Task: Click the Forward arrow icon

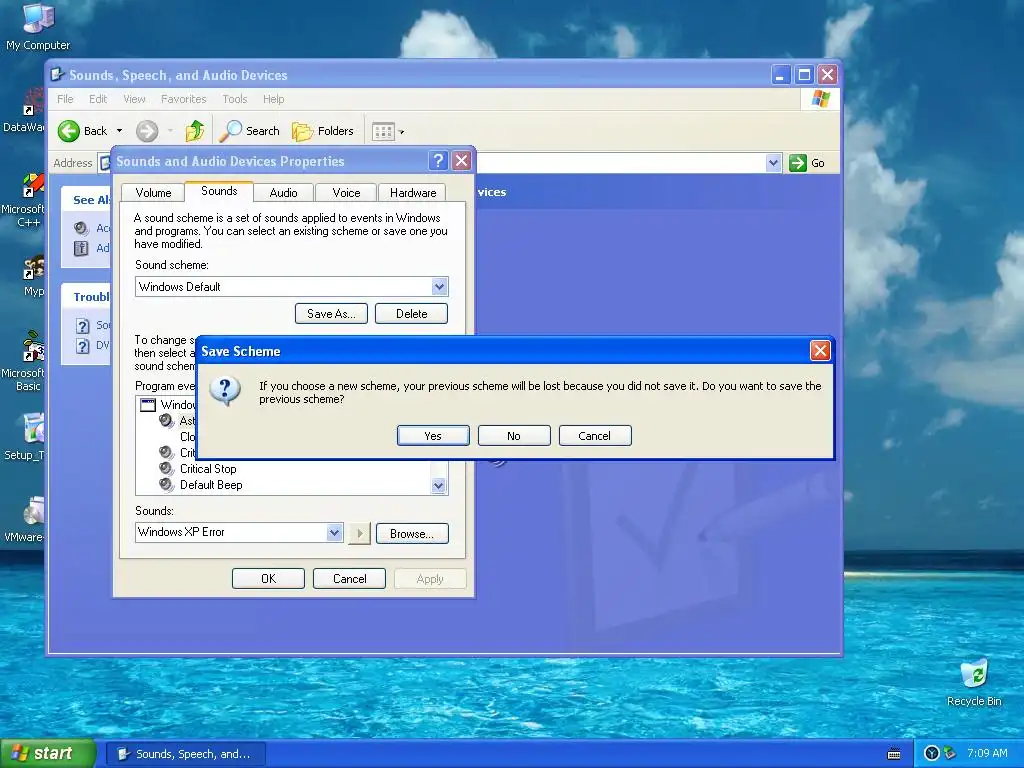Action: [147, 131]
